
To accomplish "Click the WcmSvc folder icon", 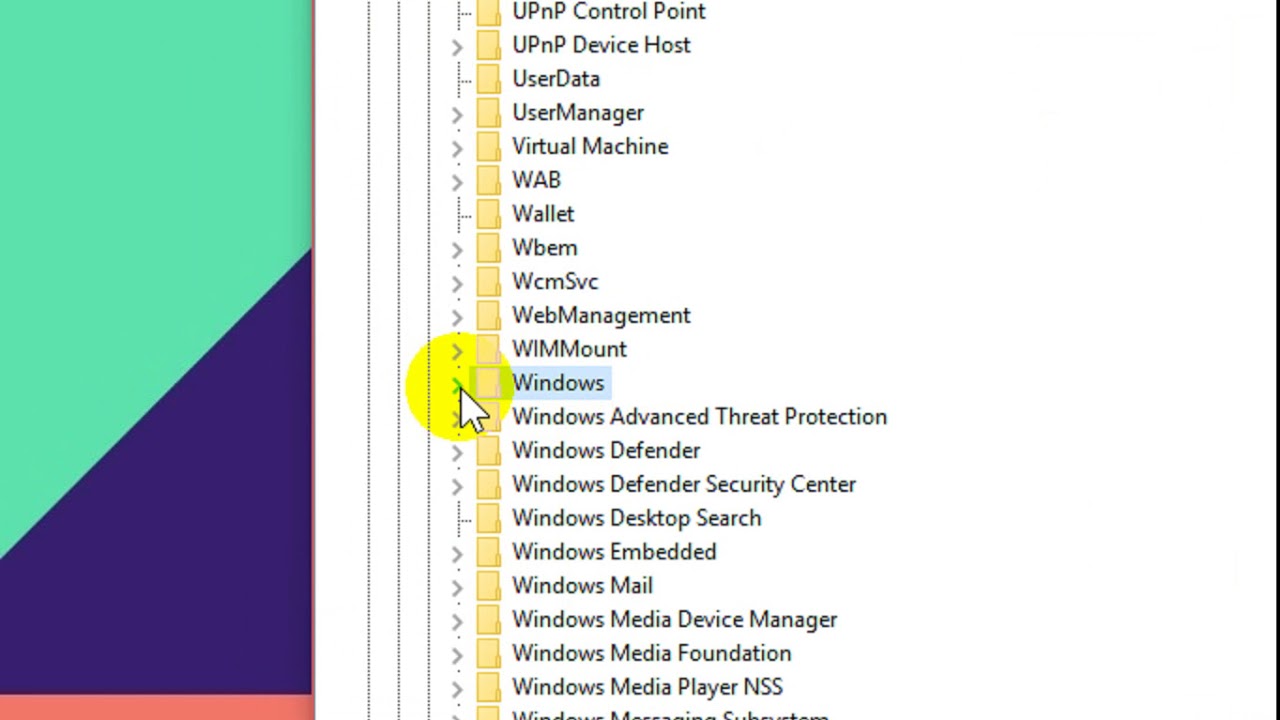I will [488, 282].
